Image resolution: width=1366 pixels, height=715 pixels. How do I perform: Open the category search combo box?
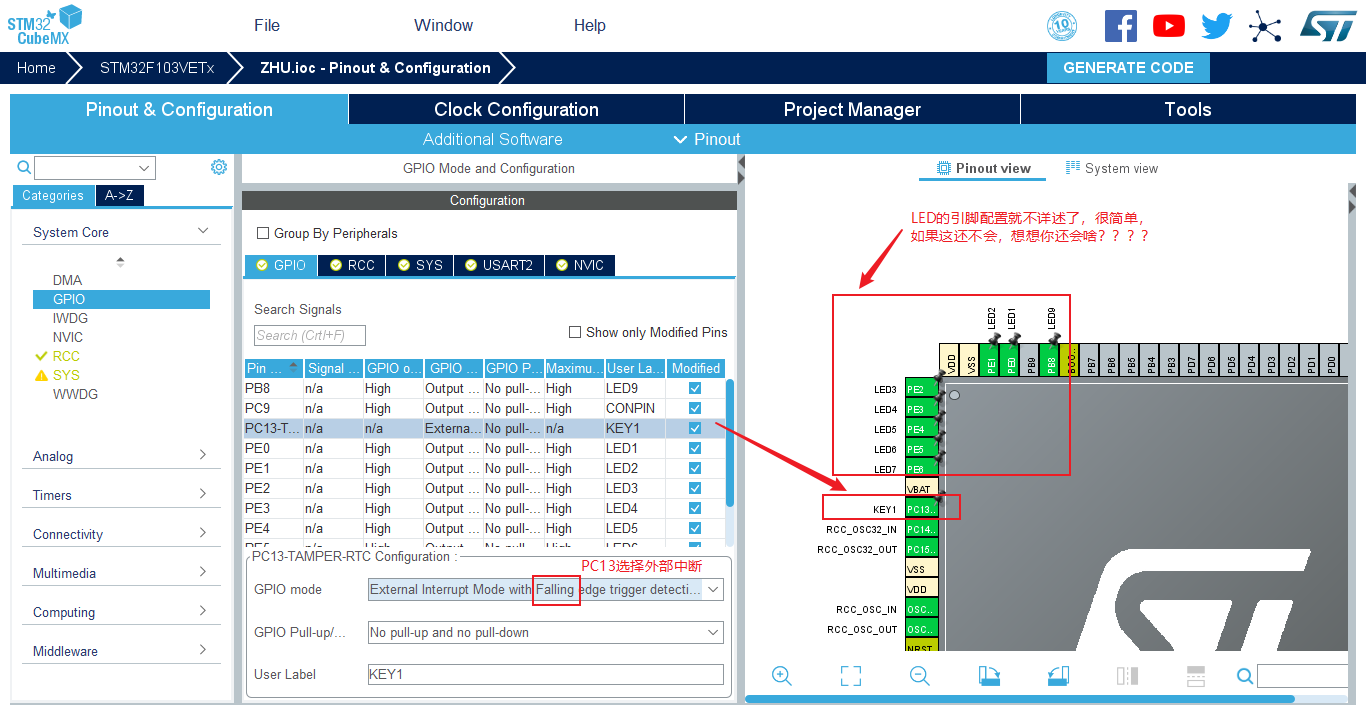tap(94, 168)
